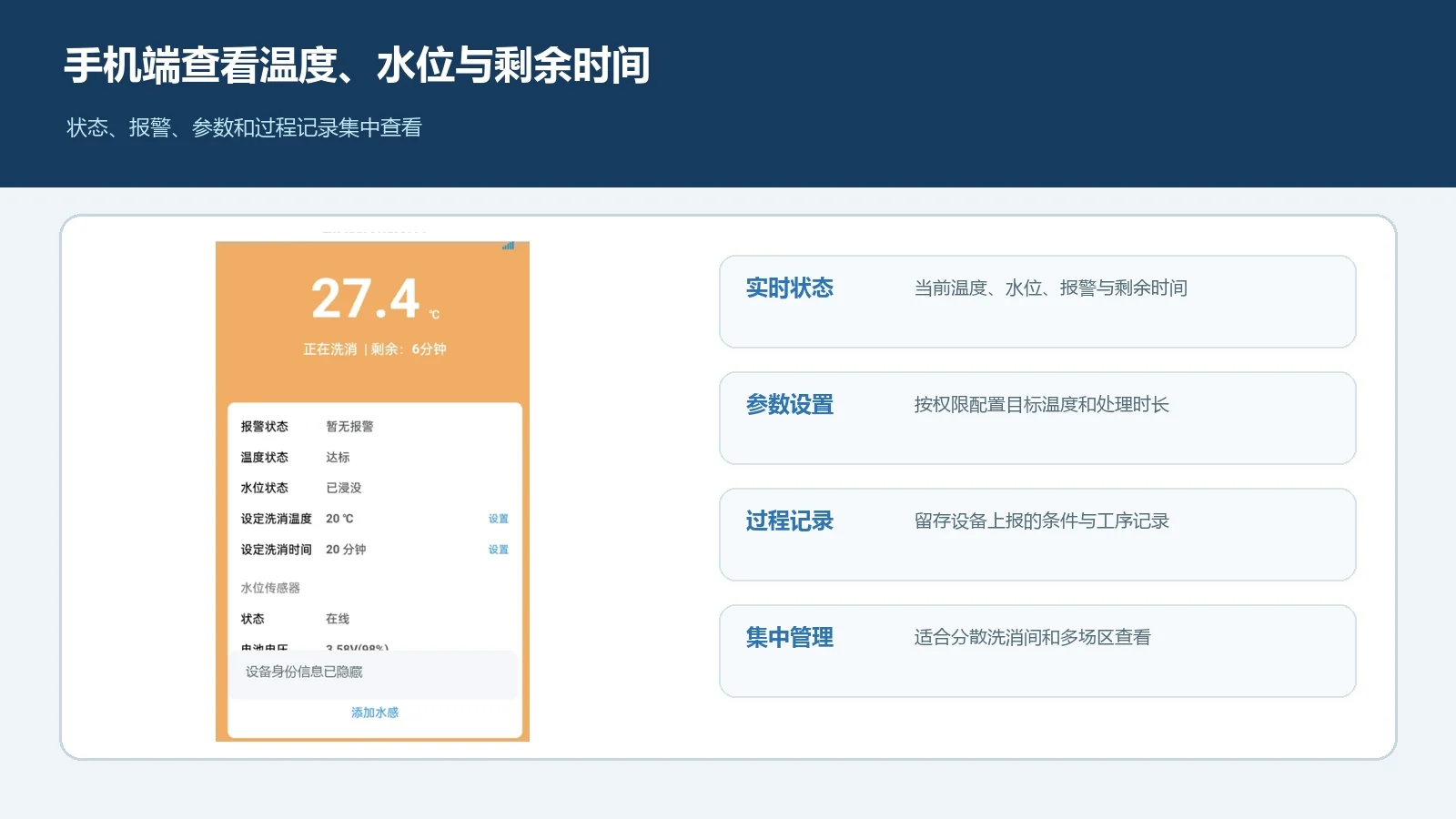
Task: Tap the 添加水感 button
Action: 375,713
